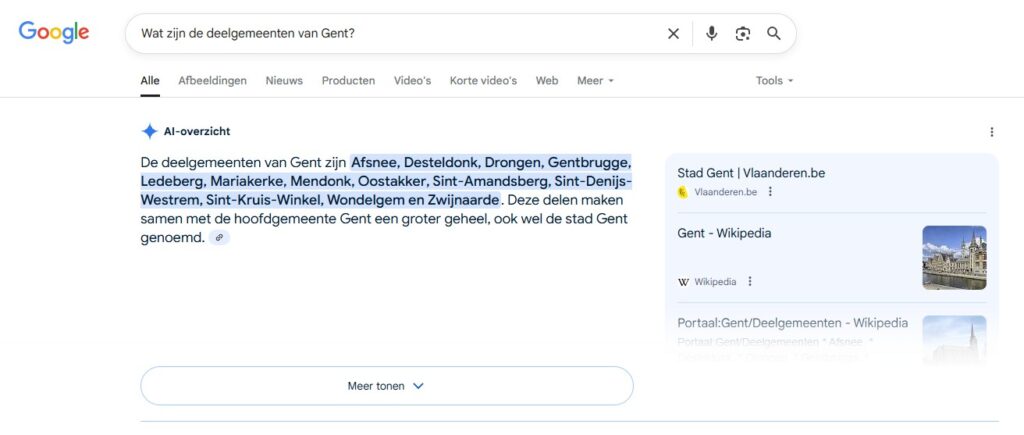Switch to Nieuws tab
This screenshot has width=1024, height=435.
point(284,80)
